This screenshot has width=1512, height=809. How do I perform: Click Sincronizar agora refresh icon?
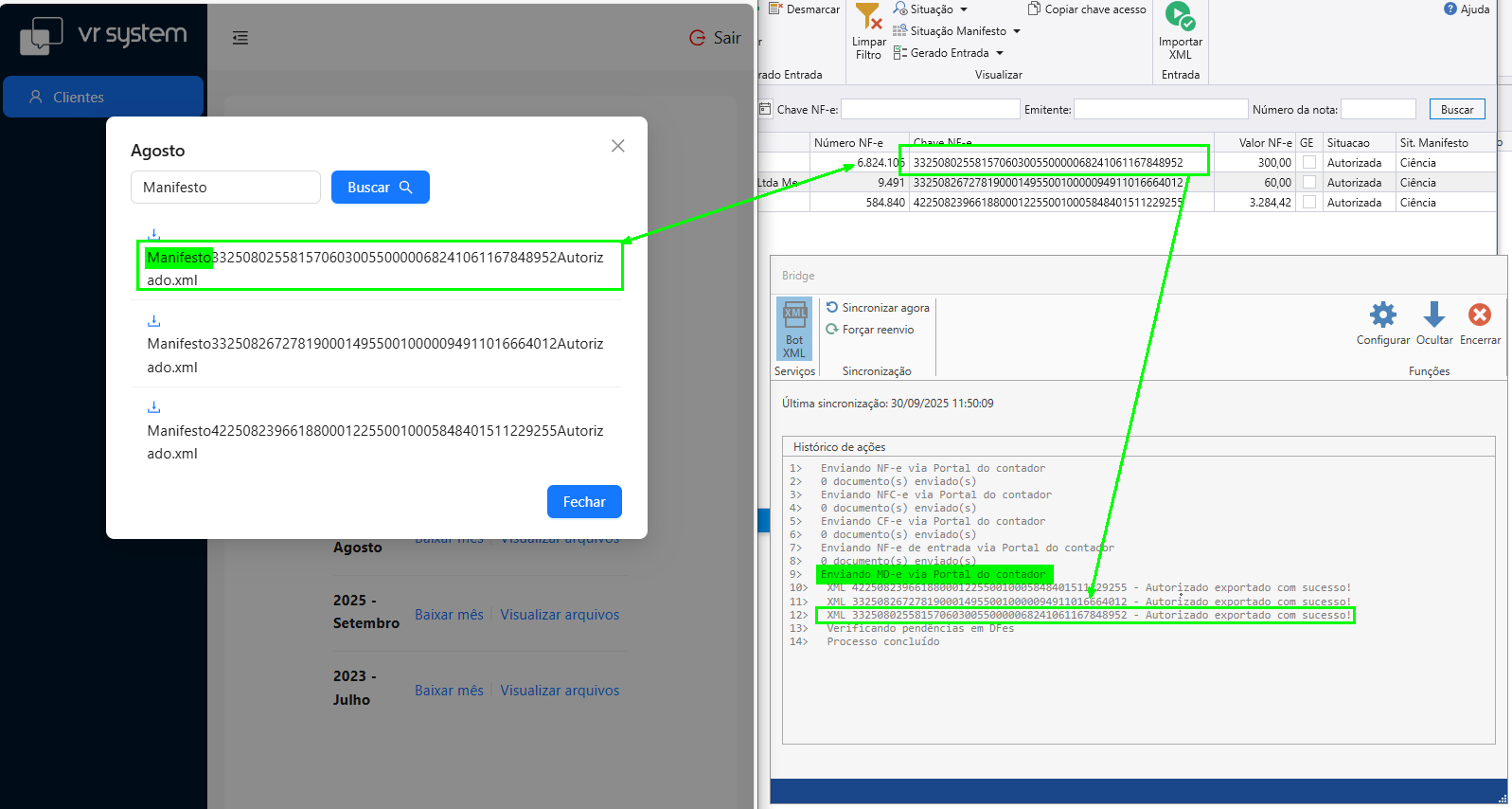(832, 307)
